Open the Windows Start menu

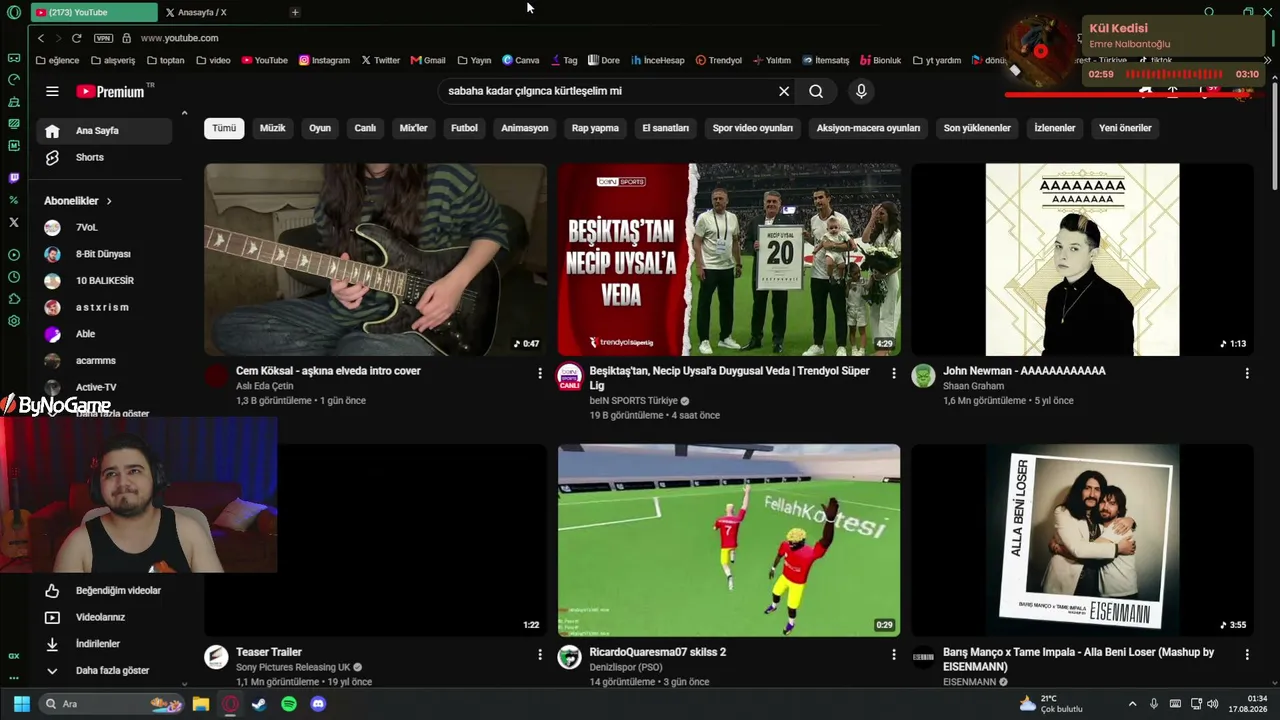22,704
